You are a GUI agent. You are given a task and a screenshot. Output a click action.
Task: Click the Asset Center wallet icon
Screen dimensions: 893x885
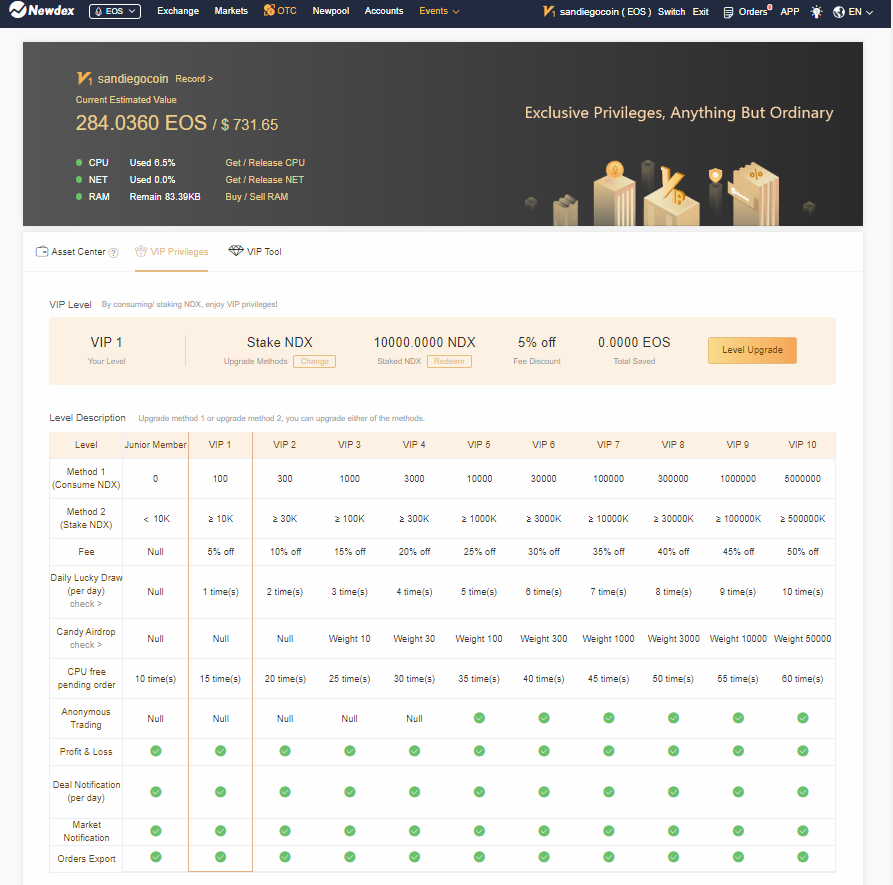41,251
